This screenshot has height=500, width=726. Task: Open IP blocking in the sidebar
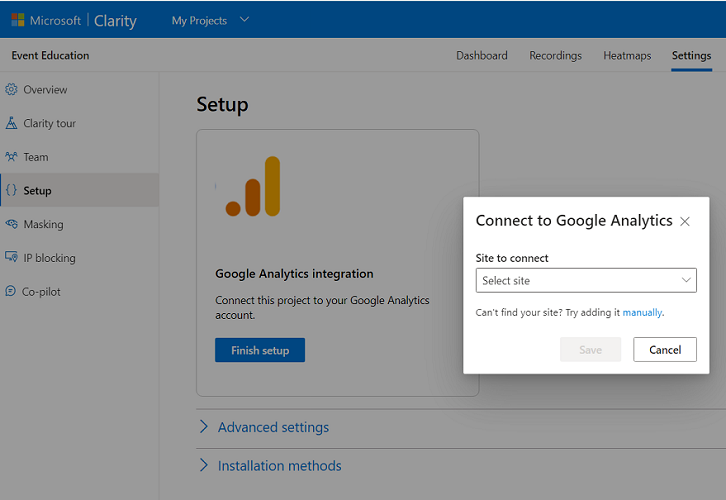click(80, 258)
